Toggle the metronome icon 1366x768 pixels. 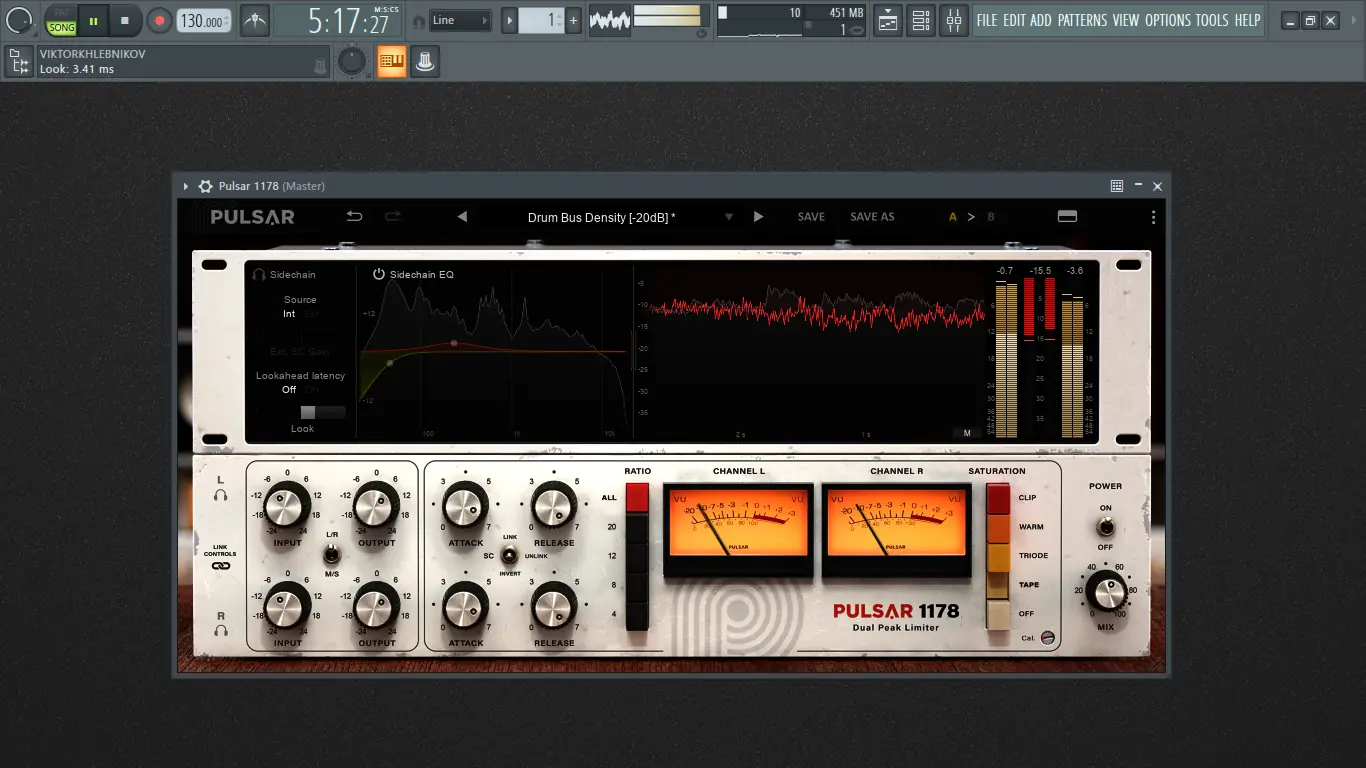[x=255, y=20]
